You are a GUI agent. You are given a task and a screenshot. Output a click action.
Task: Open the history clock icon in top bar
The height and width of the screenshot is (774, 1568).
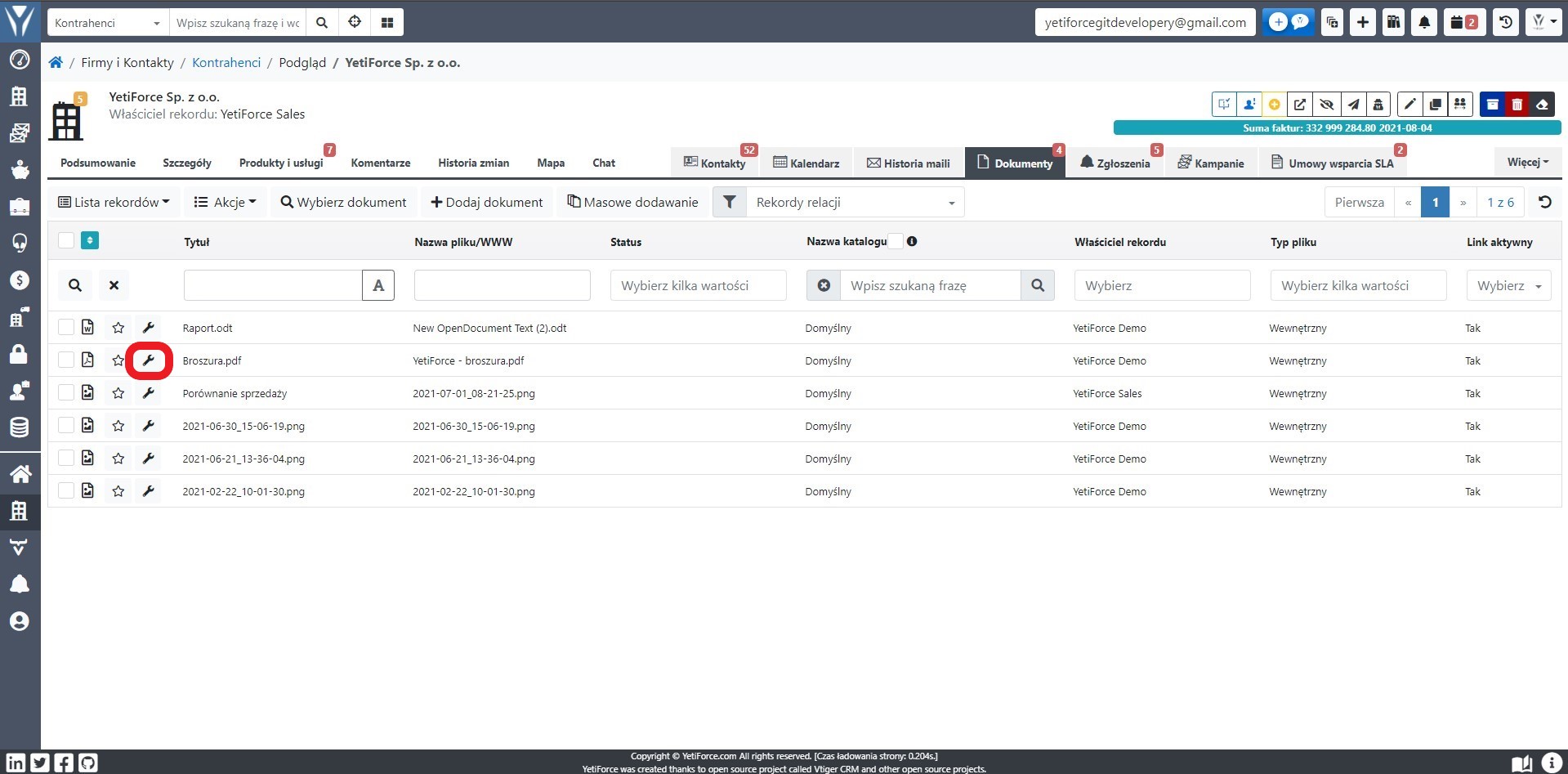point(1506,22)
